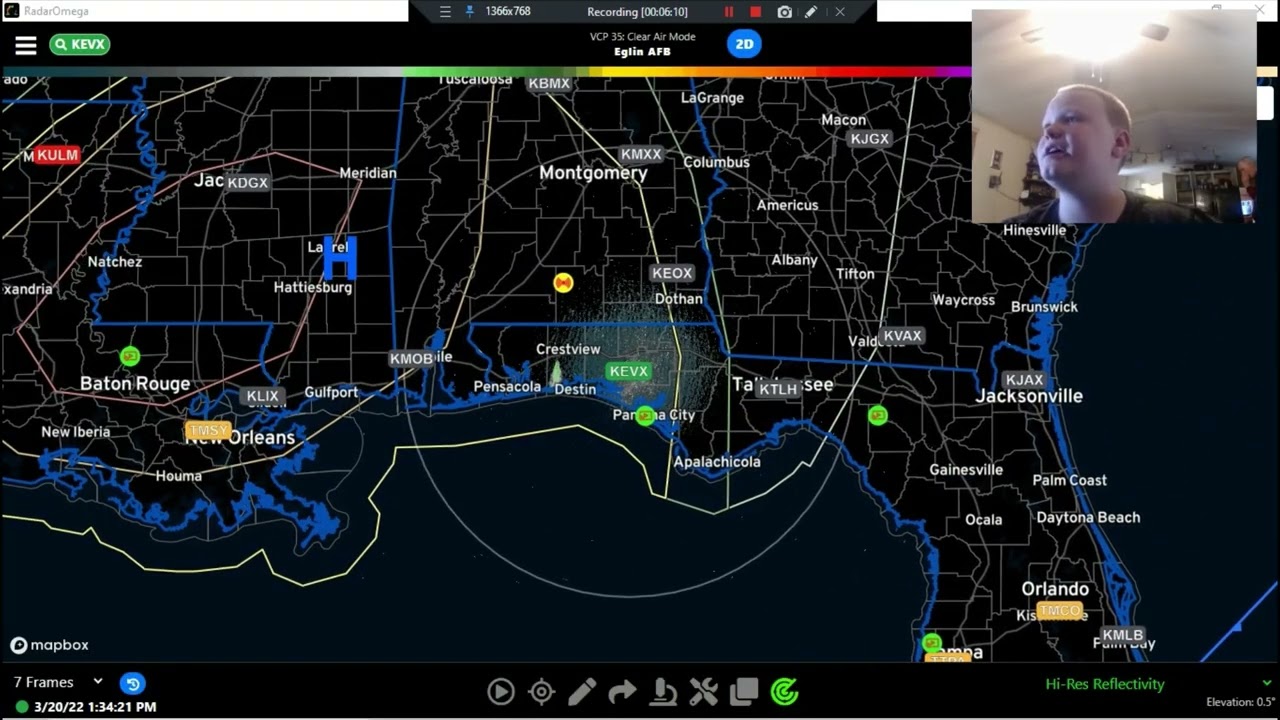Select the KBMX radar site
This screenshot has width=1280, height=720.
549,84
